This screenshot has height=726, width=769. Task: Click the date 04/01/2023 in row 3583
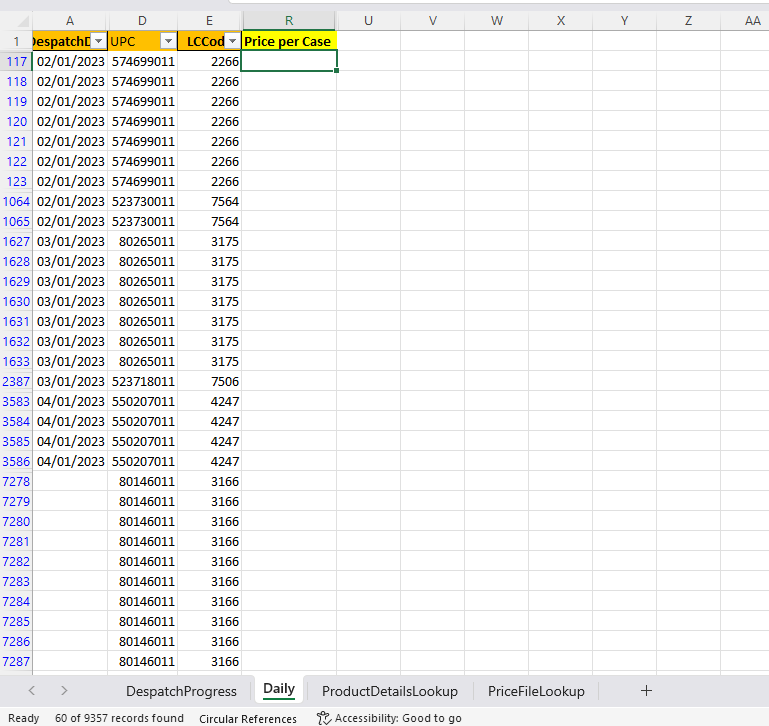(70, 402)
